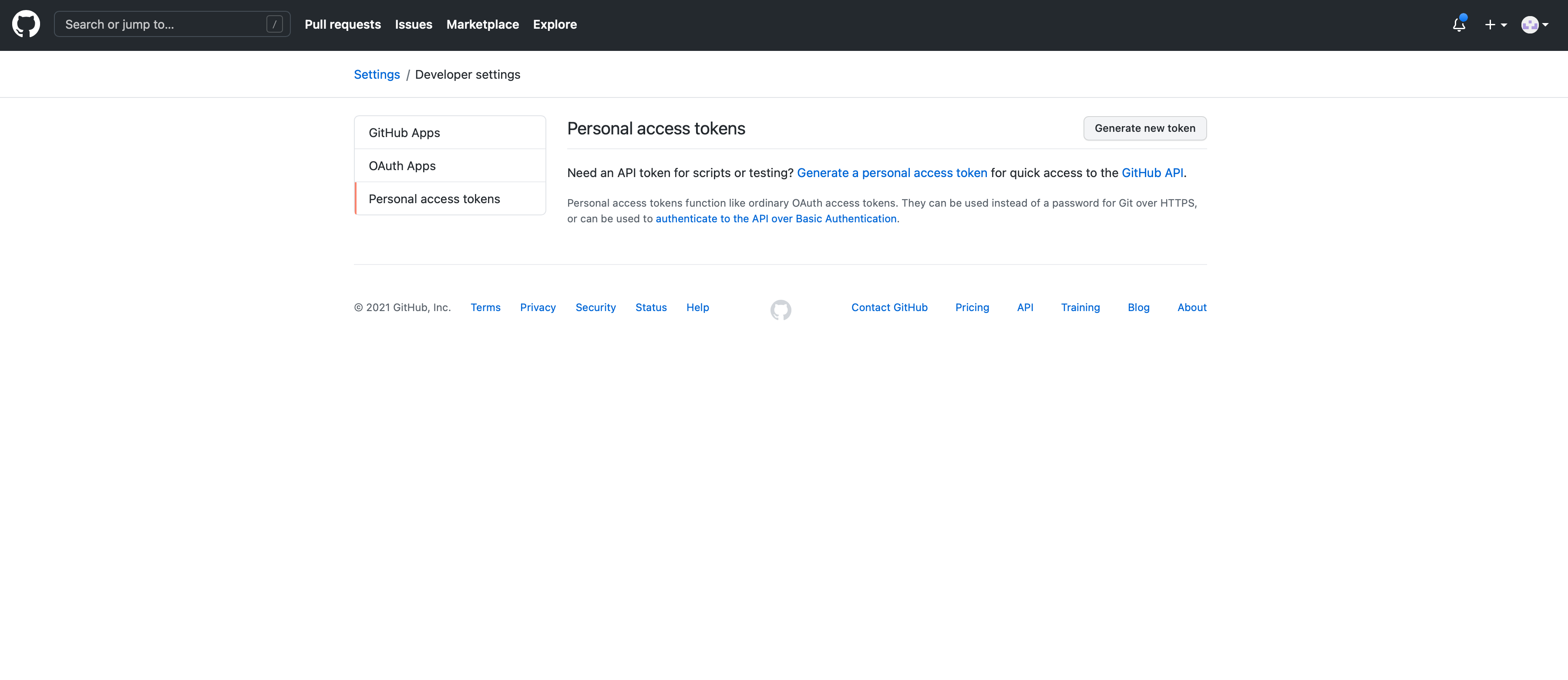1568x680 pixels.
Task: Open the About footer link
Action: coord(1192,307)
